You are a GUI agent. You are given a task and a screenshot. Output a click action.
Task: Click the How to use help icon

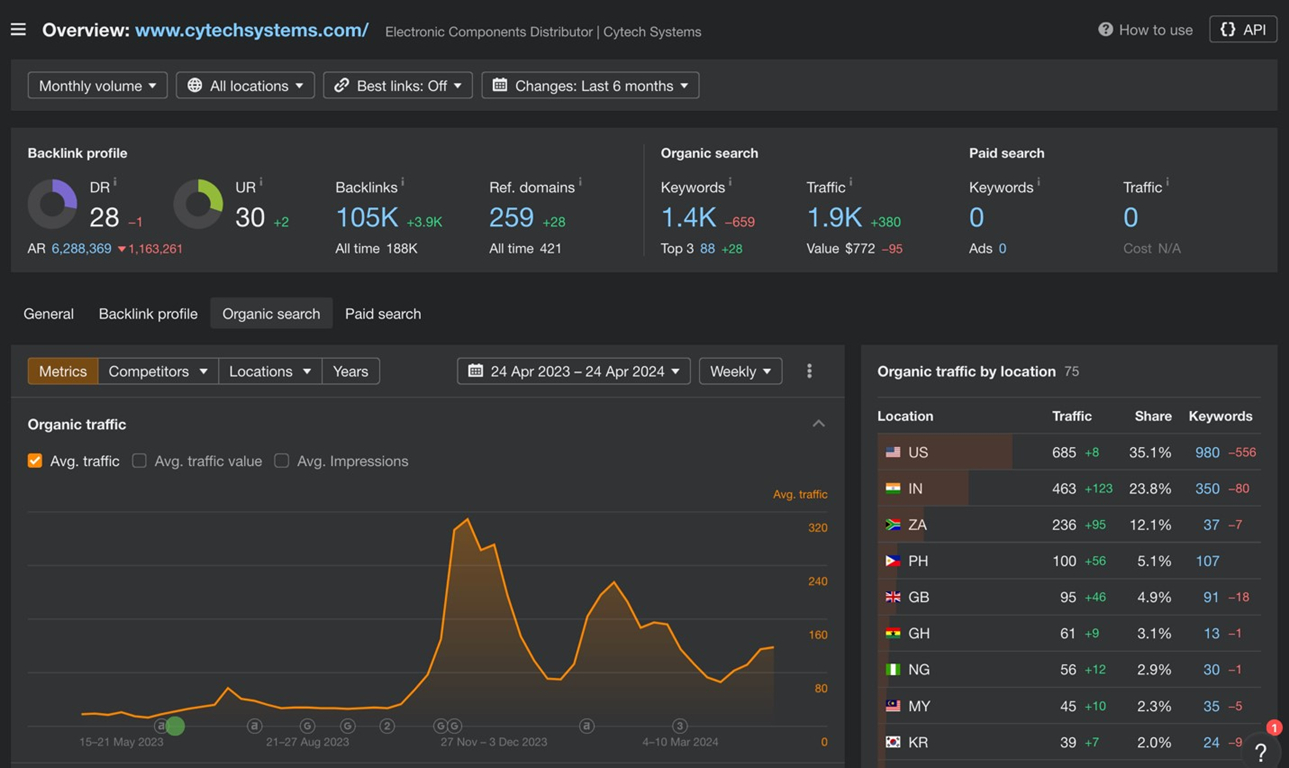pyautogui.click(x=1105, y=30)
